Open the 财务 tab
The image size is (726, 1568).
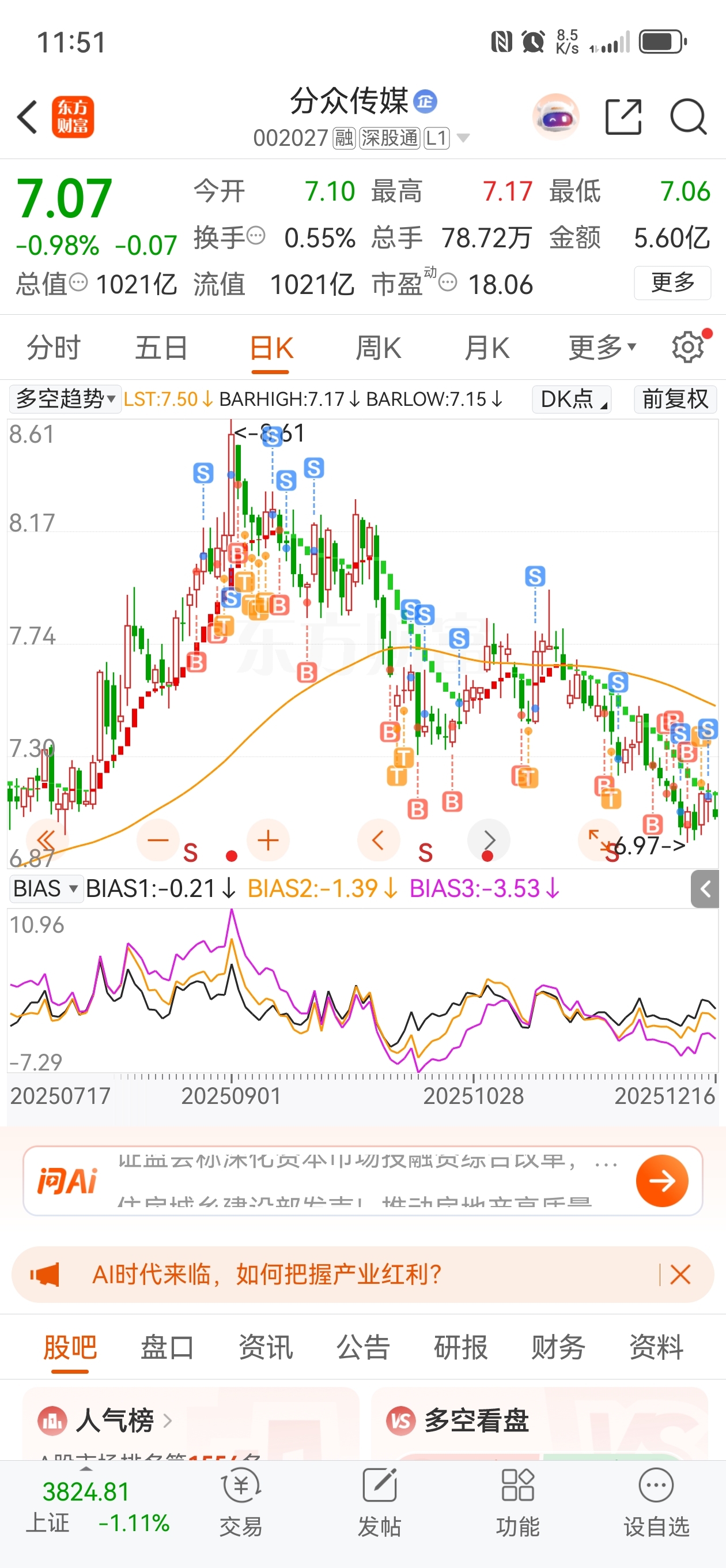558,1347
